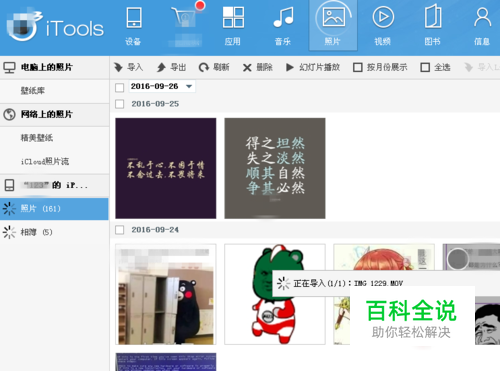
Task: Go to the 视频 (Video) section
Action: [x=383, y=27]
